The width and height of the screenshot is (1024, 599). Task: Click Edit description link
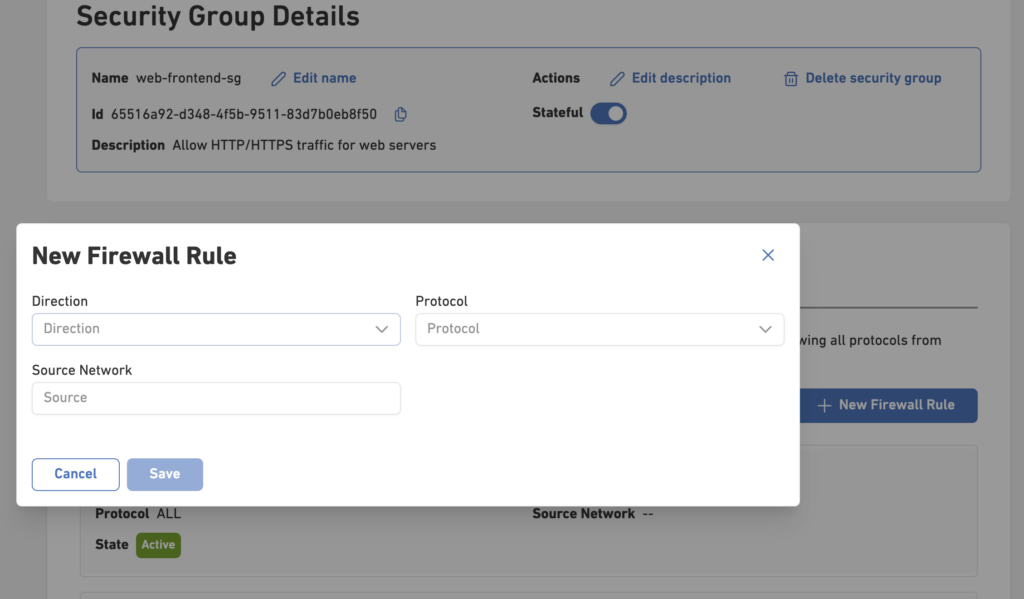click(671, 78)
